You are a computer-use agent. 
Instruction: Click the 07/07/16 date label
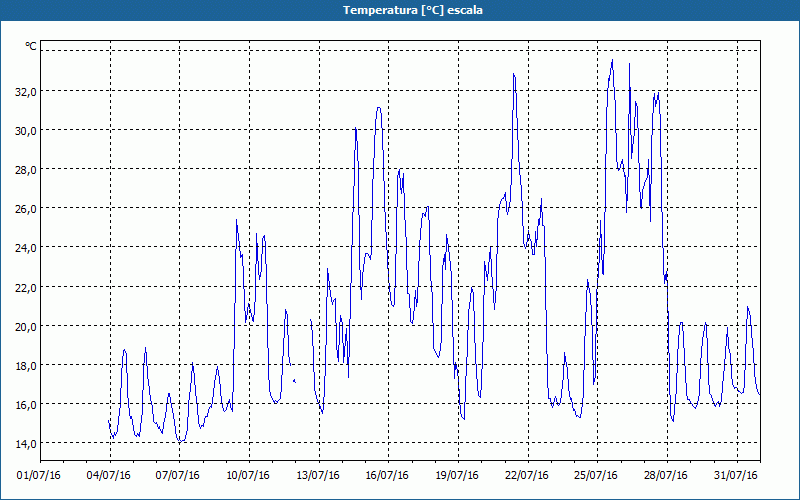click(x=178, y=476)
